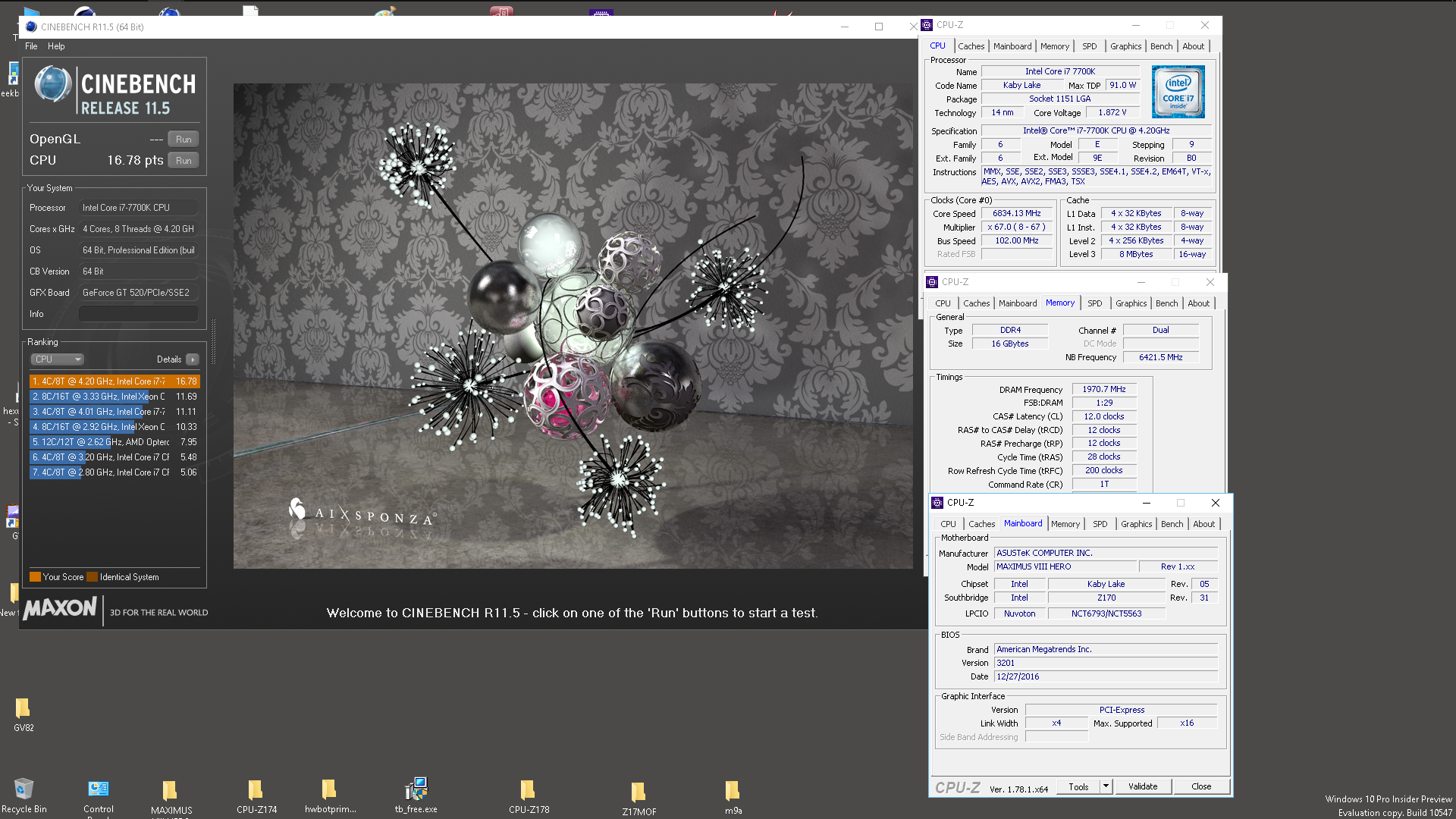Viewport: 1456px width, 819px height.
Task: Click the Cinebench app icon in title bar
Action: pos(31,27)
